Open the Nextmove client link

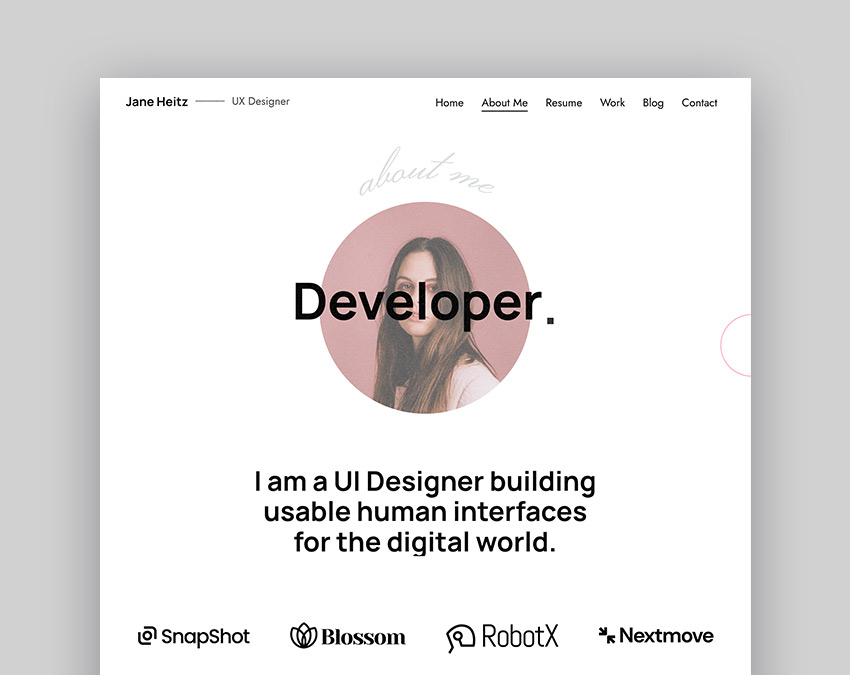click(x=655, y=635)
